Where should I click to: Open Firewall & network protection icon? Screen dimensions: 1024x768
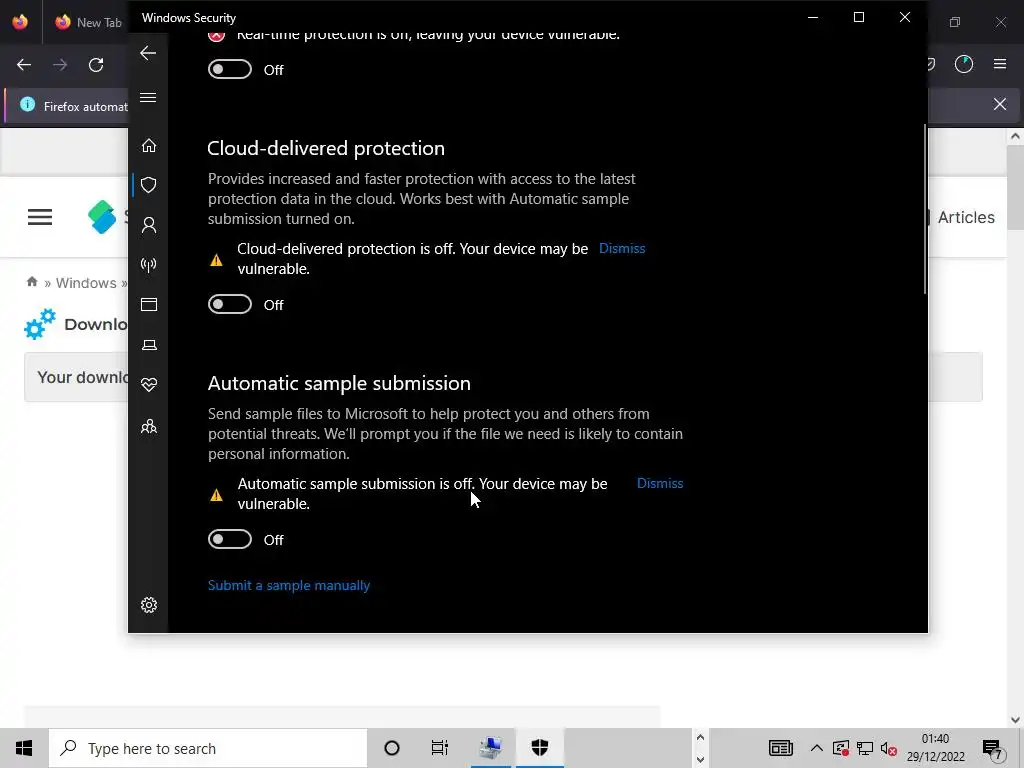(x=149, y=264)
